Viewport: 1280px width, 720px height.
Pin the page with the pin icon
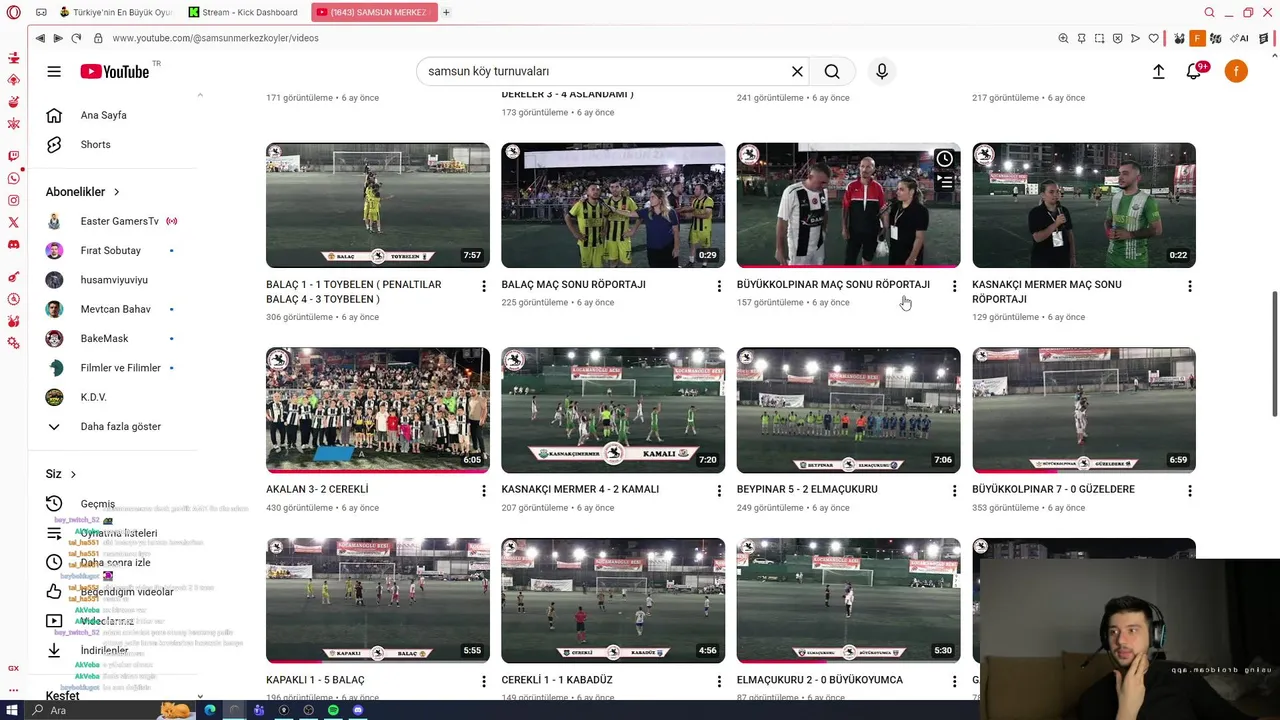(x=1081, y=38)
